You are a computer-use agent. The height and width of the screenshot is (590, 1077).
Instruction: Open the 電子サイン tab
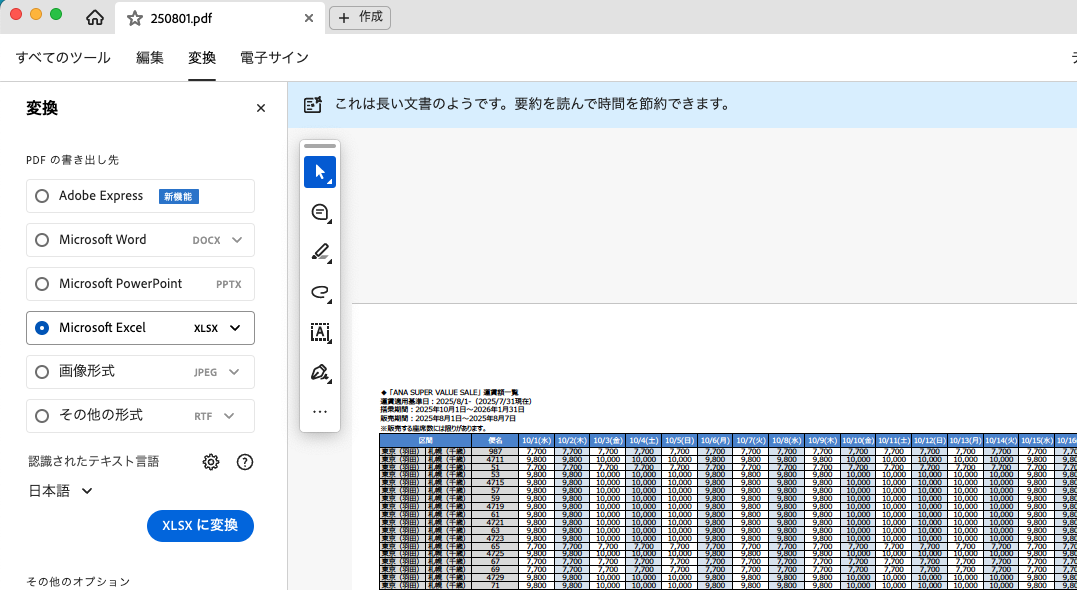click(x=274, y=58)
